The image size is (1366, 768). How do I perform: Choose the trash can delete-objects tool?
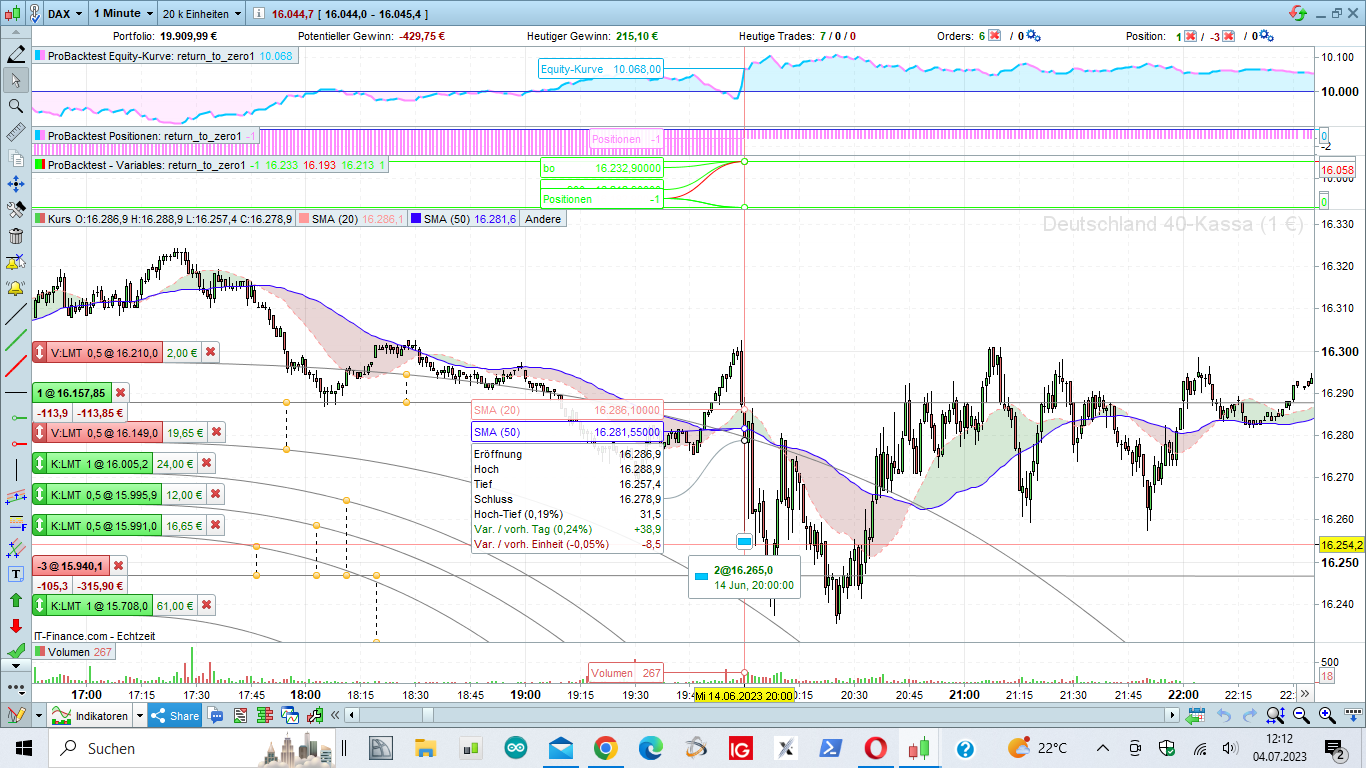15,236
